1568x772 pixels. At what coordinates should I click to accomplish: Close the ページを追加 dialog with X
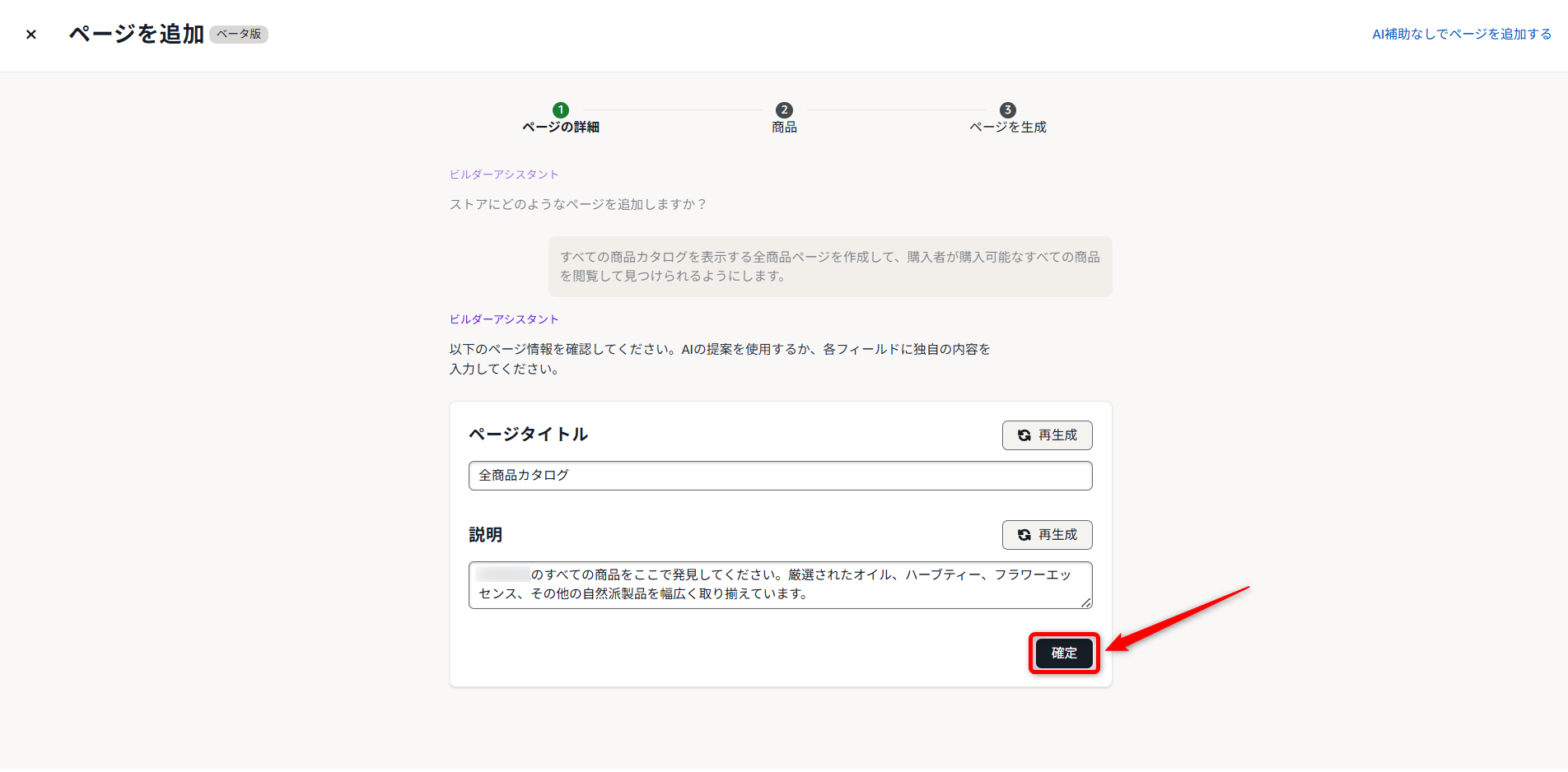31,35
